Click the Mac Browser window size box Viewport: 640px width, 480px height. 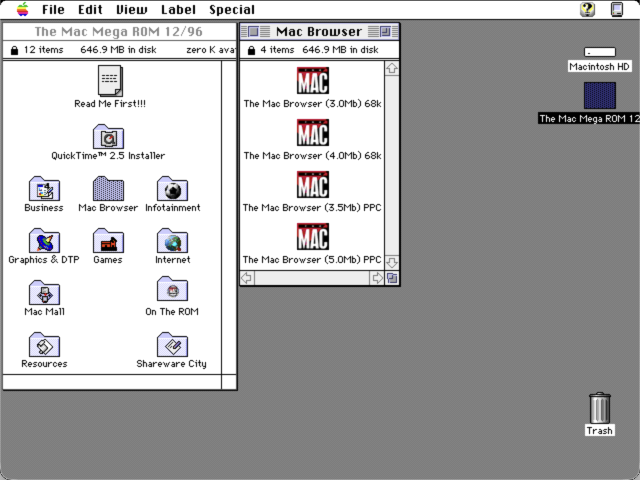coord(392,278)
